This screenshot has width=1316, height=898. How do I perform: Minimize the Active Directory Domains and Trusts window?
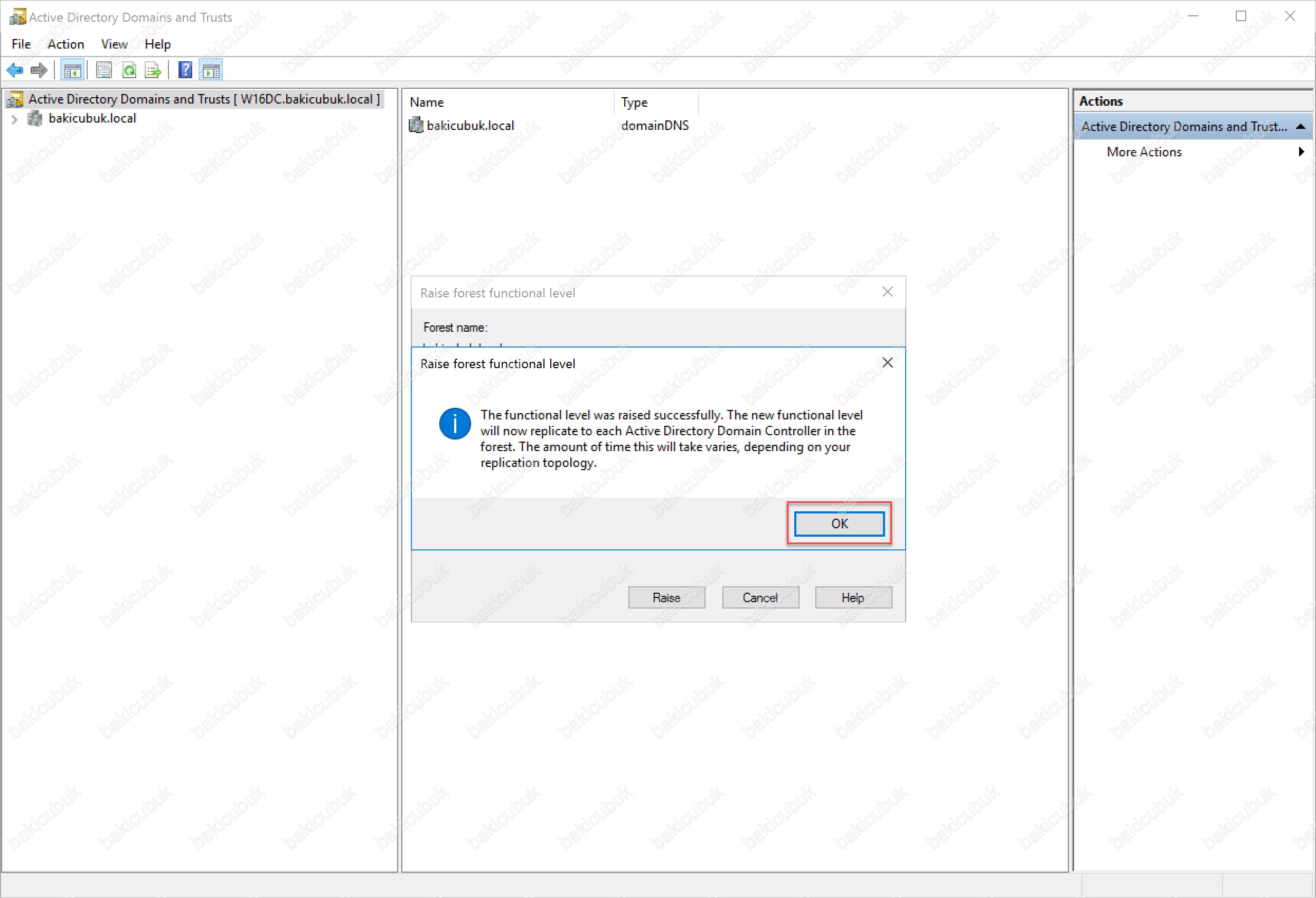tap(1192, 16)
